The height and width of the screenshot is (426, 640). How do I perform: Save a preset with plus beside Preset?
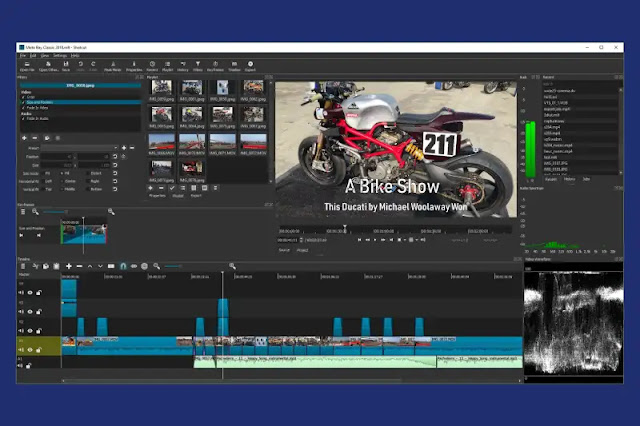pos(124,148)
